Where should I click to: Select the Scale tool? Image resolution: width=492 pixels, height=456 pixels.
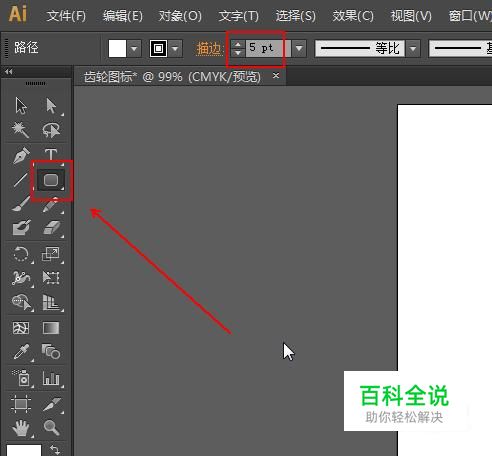(51, 254)
